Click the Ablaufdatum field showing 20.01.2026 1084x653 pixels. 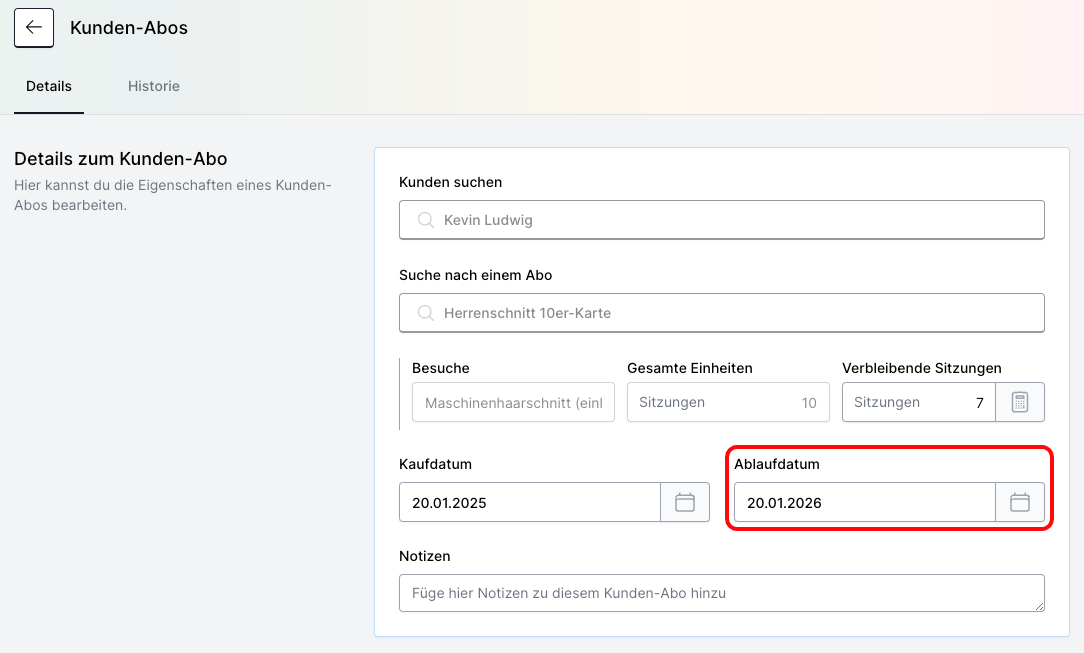pos(864,502)
